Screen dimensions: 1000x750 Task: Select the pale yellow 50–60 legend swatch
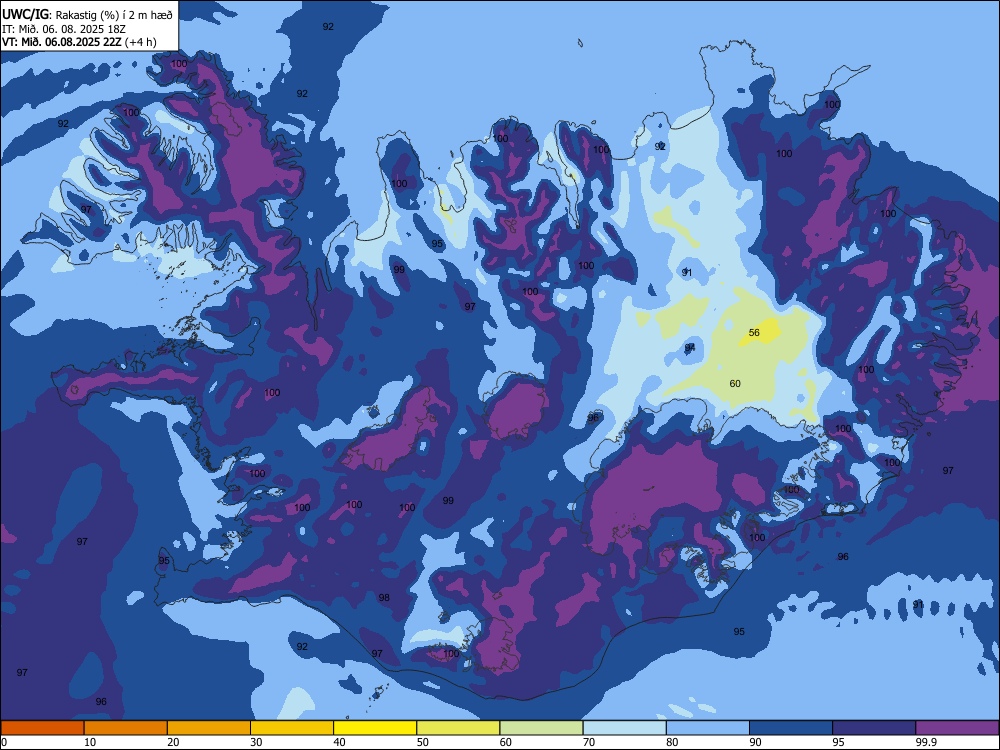(459, 728)
